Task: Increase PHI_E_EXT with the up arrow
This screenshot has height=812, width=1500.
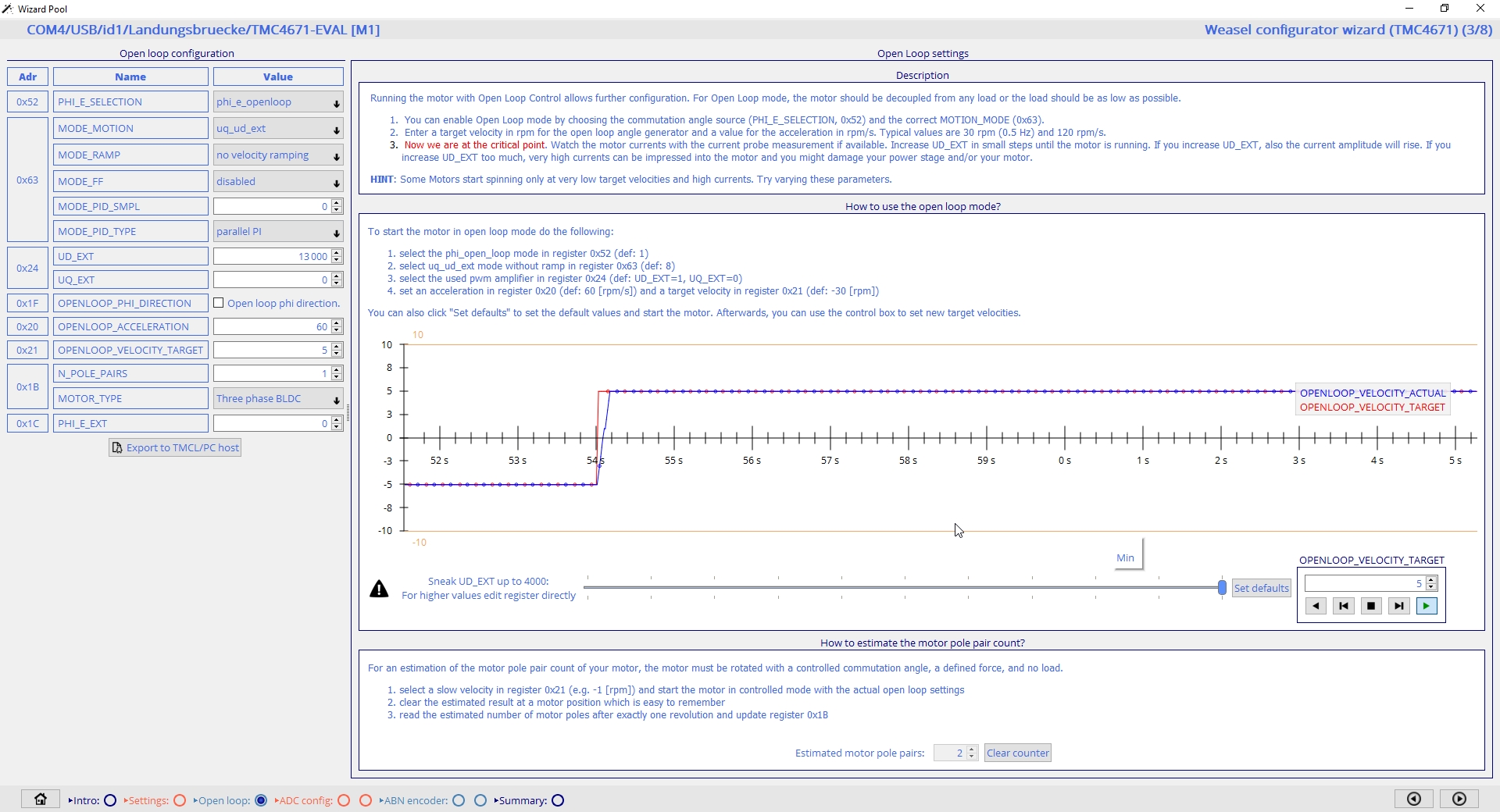Action: click(x=337, y=420)
